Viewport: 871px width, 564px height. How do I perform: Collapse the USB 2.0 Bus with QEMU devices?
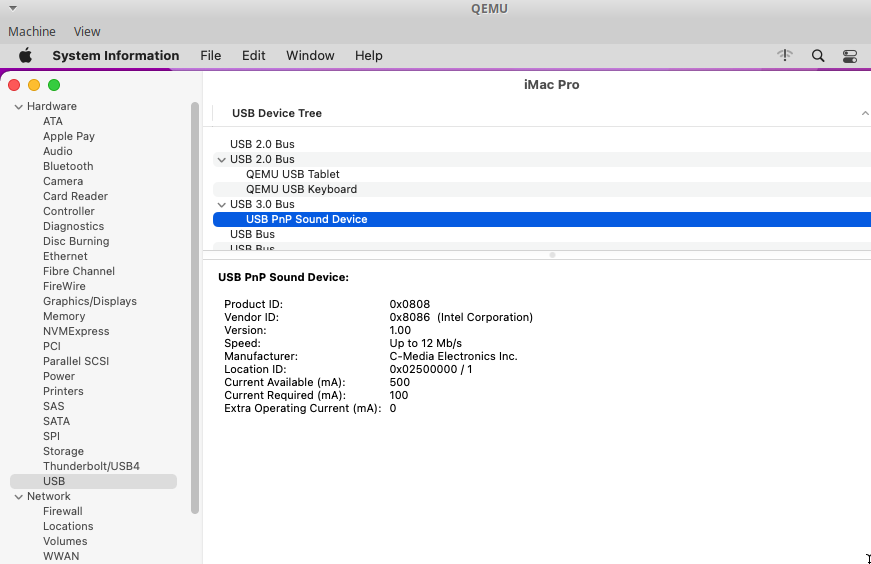(221, 160)
